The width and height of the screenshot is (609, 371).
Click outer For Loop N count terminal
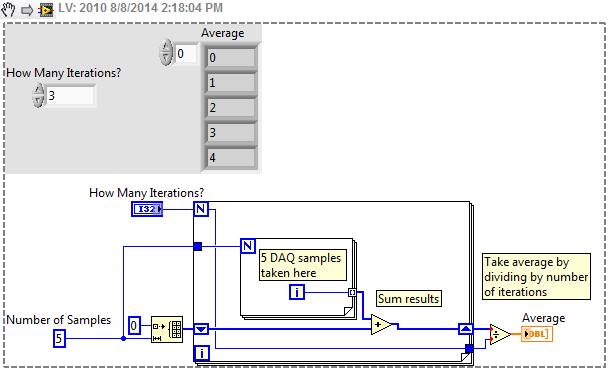[201, 209]
